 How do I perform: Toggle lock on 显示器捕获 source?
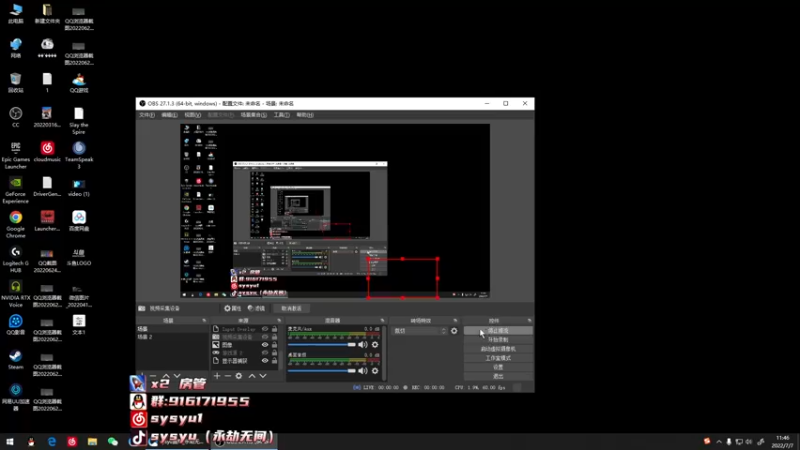274,361
